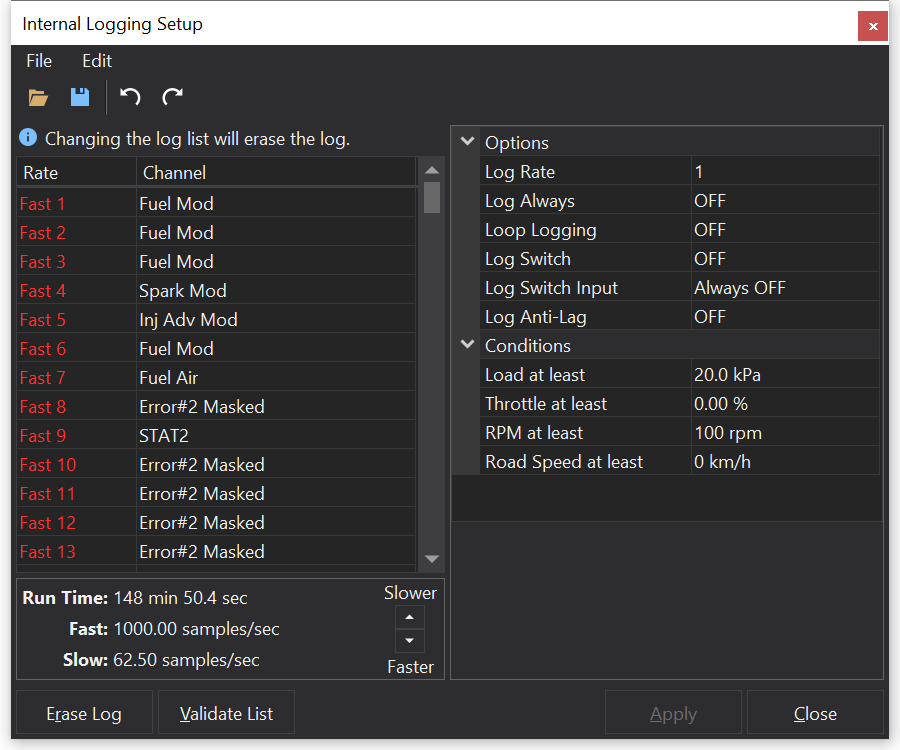Click the Undo arrow icon
The width and height of the screenshot is (900, 750).
(x=130, y=97)
